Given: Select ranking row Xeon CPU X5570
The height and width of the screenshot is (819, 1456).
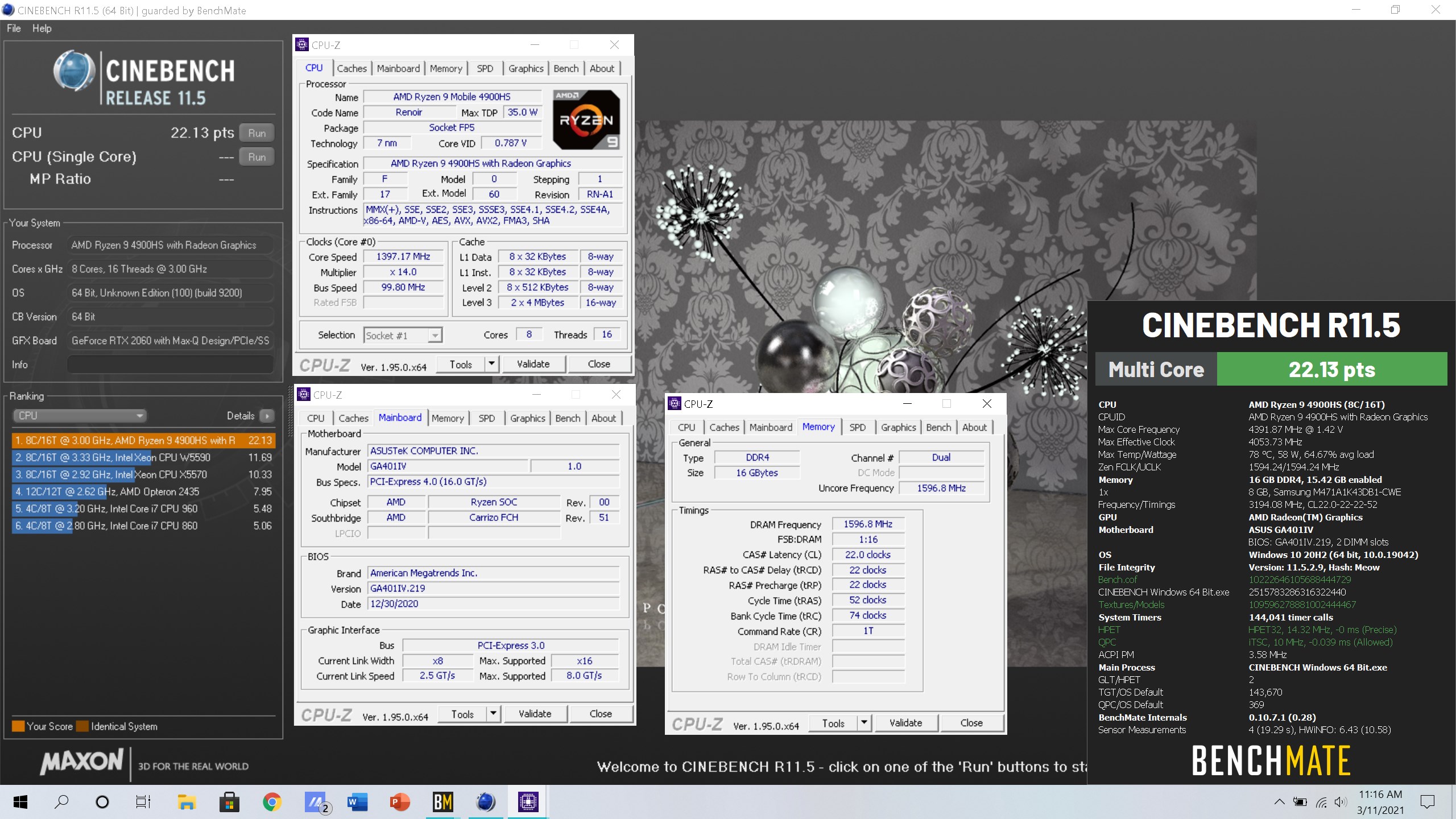Looking at the screenshot, I should coord(143,474).
